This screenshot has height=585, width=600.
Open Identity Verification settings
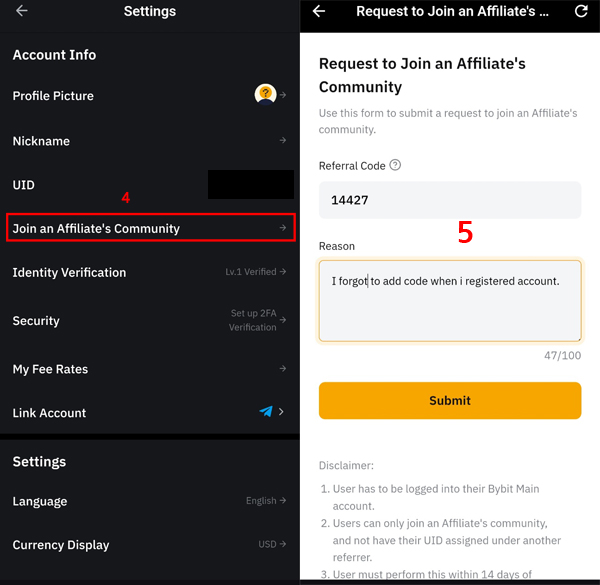tap(150, 272)
